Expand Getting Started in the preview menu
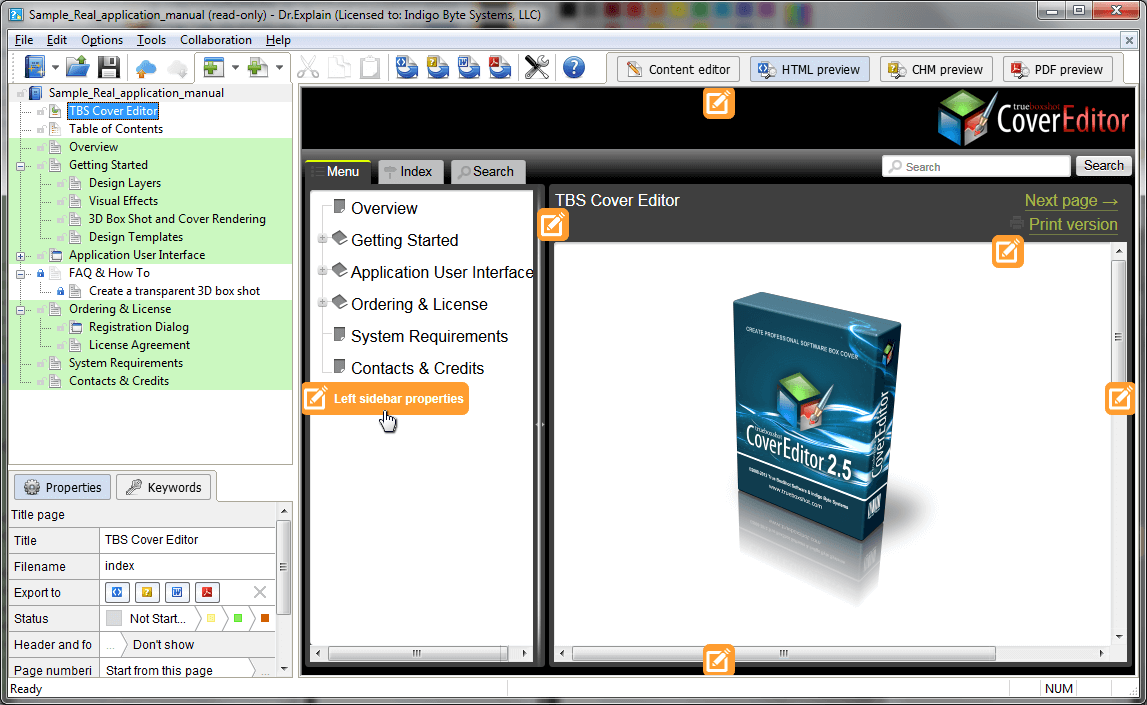The image size is (1147, 705). point(322,240)
